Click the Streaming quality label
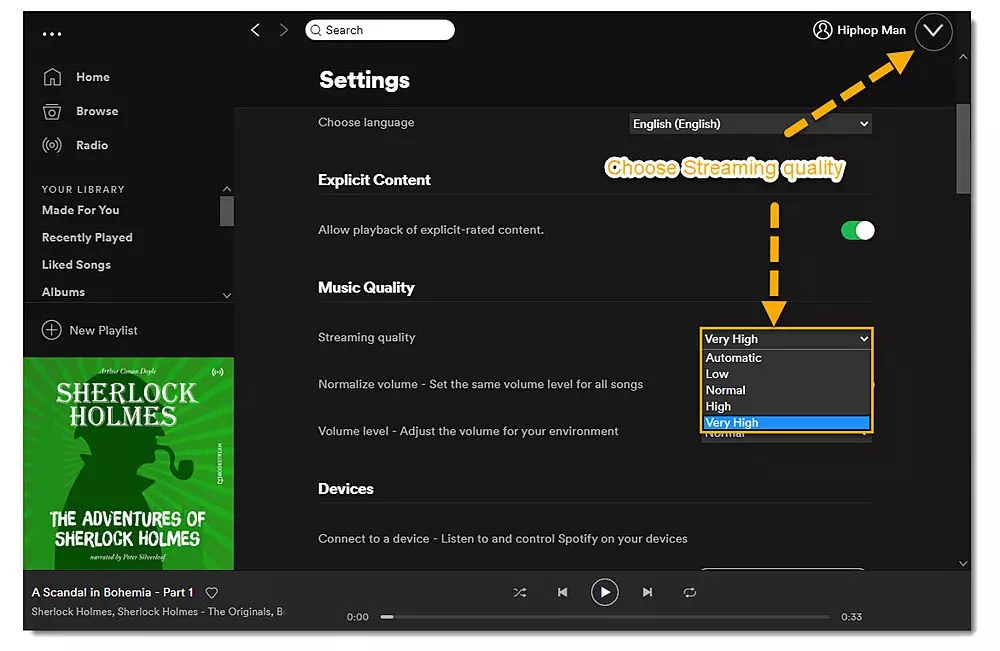1000x651 pixels. coord(367,337)
